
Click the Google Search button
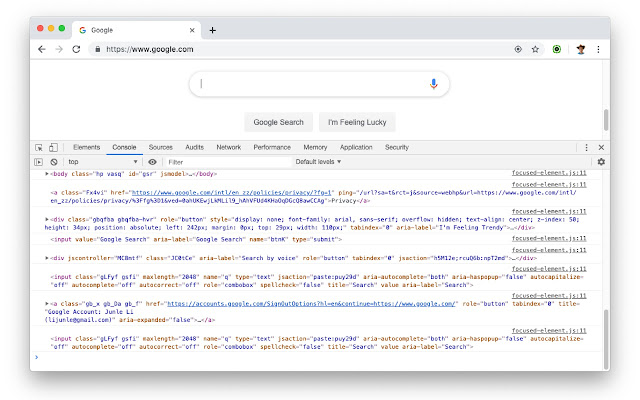[278, 122]
